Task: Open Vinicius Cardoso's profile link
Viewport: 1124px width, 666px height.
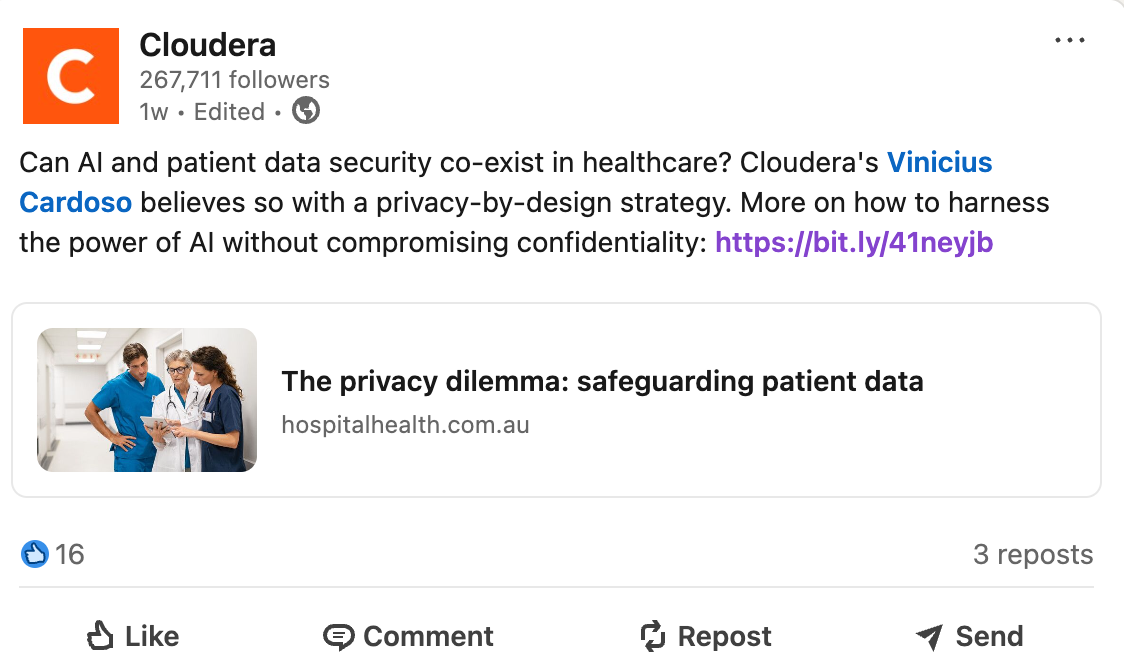Action: click(x=939, y=162)
